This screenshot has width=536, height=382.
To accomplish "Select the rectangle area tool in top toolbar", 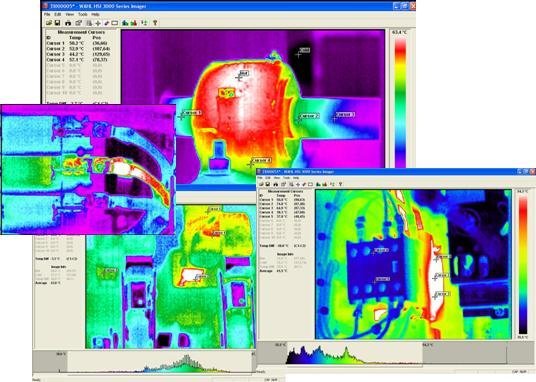I will [x=115, y=23].
